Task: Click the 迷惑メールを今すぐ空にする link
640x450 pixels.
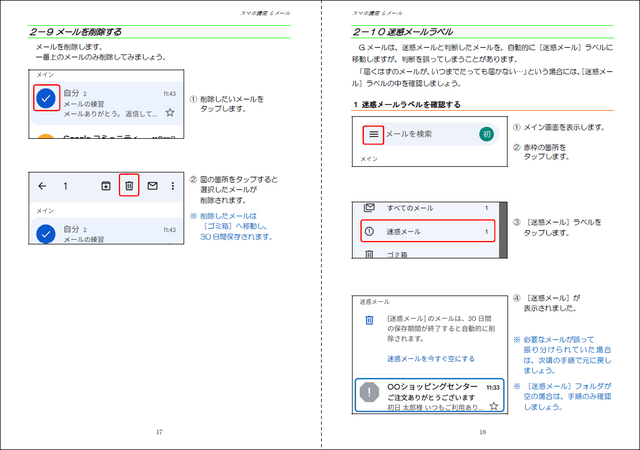Action: [431, 359]
